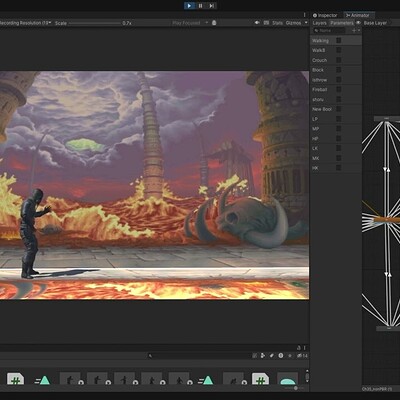The width and height of the screenshot is (400, 400).
Task: Toggle hidden packages count icon showing 14
Action: tap(302, 356)
